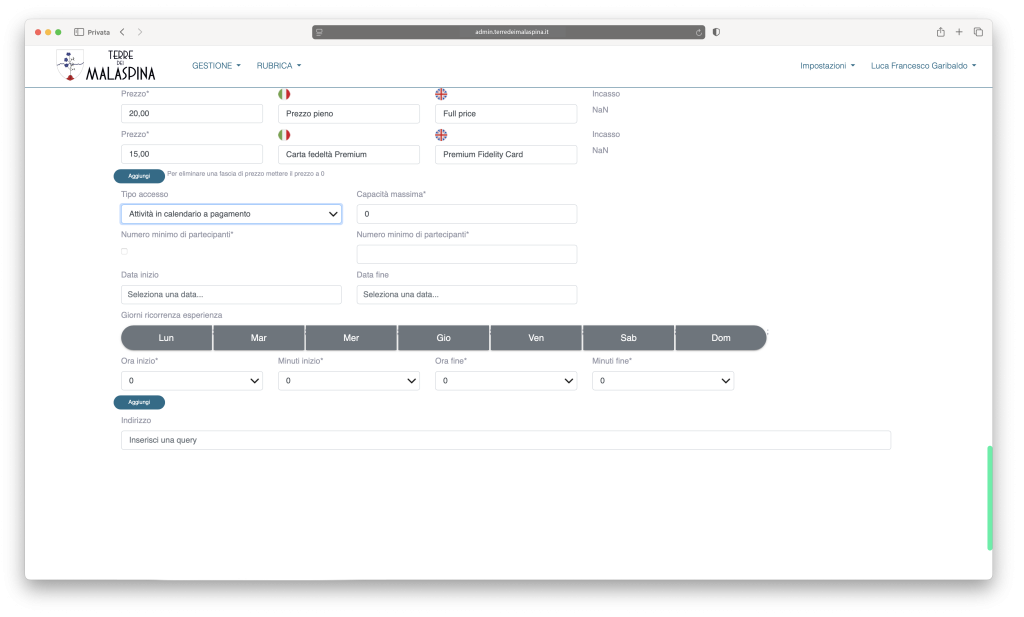The width and height of the screenshot is (1024, 617).
Task: Click Aggiungi button under the price rows
Action: click(x=139, y=175)
